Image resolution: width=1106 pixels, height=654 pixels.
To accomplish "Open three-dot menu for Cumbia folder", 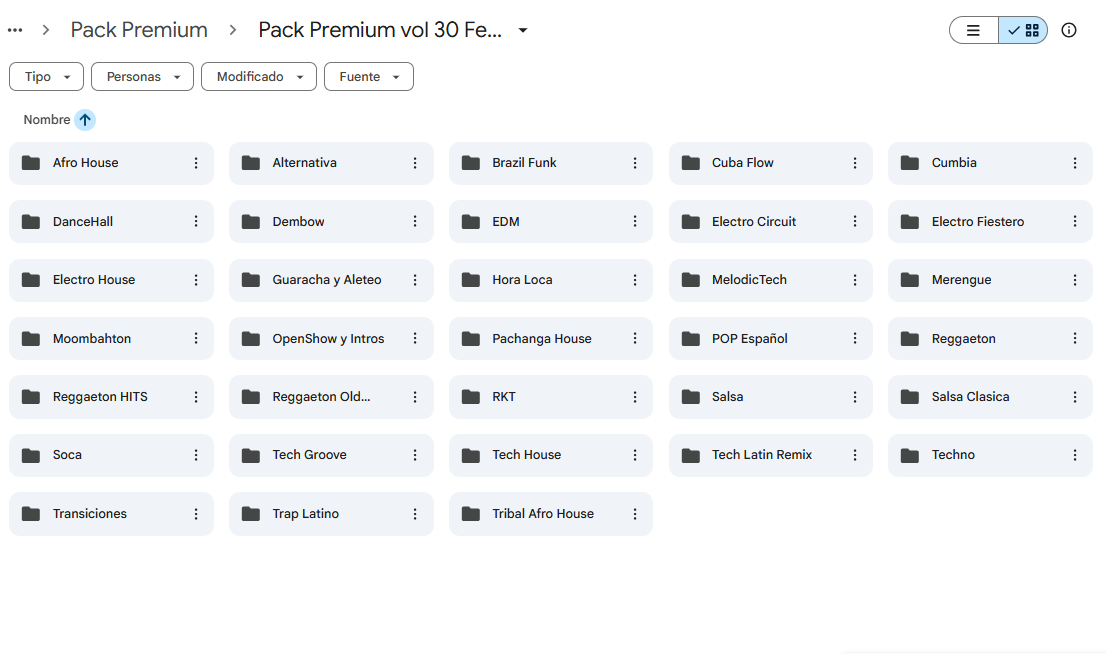I will (x=1075, y=163).
